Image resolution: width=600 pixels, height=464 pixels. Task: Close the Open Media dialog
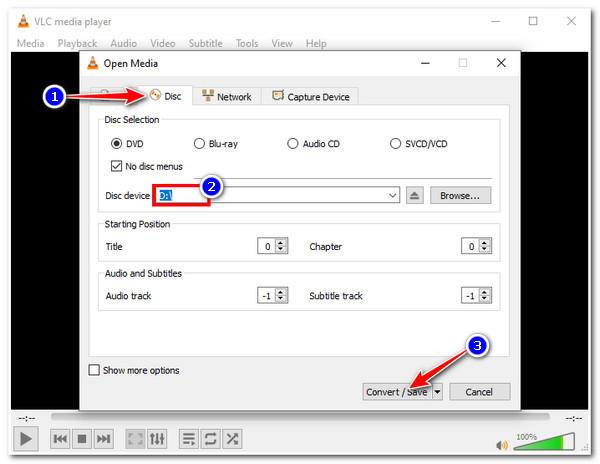[501, 63]
